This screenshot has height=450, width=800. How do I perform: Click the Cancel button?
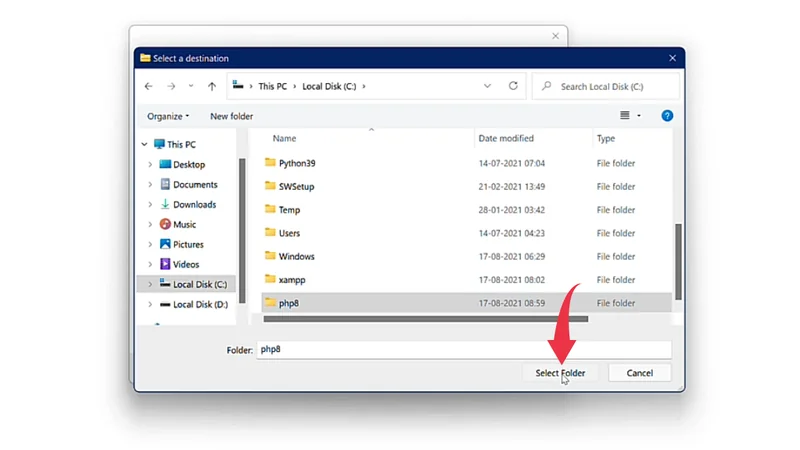tap(639, 373)
